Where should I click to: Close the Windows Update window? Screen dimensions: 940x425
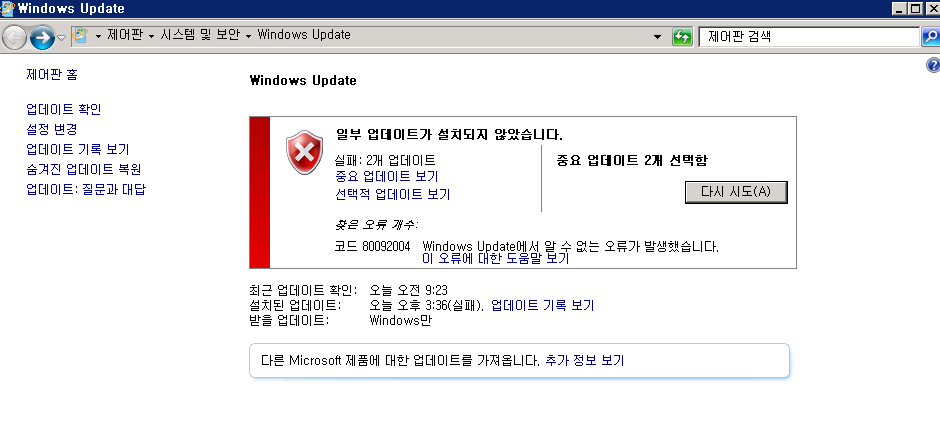point(932,8)
